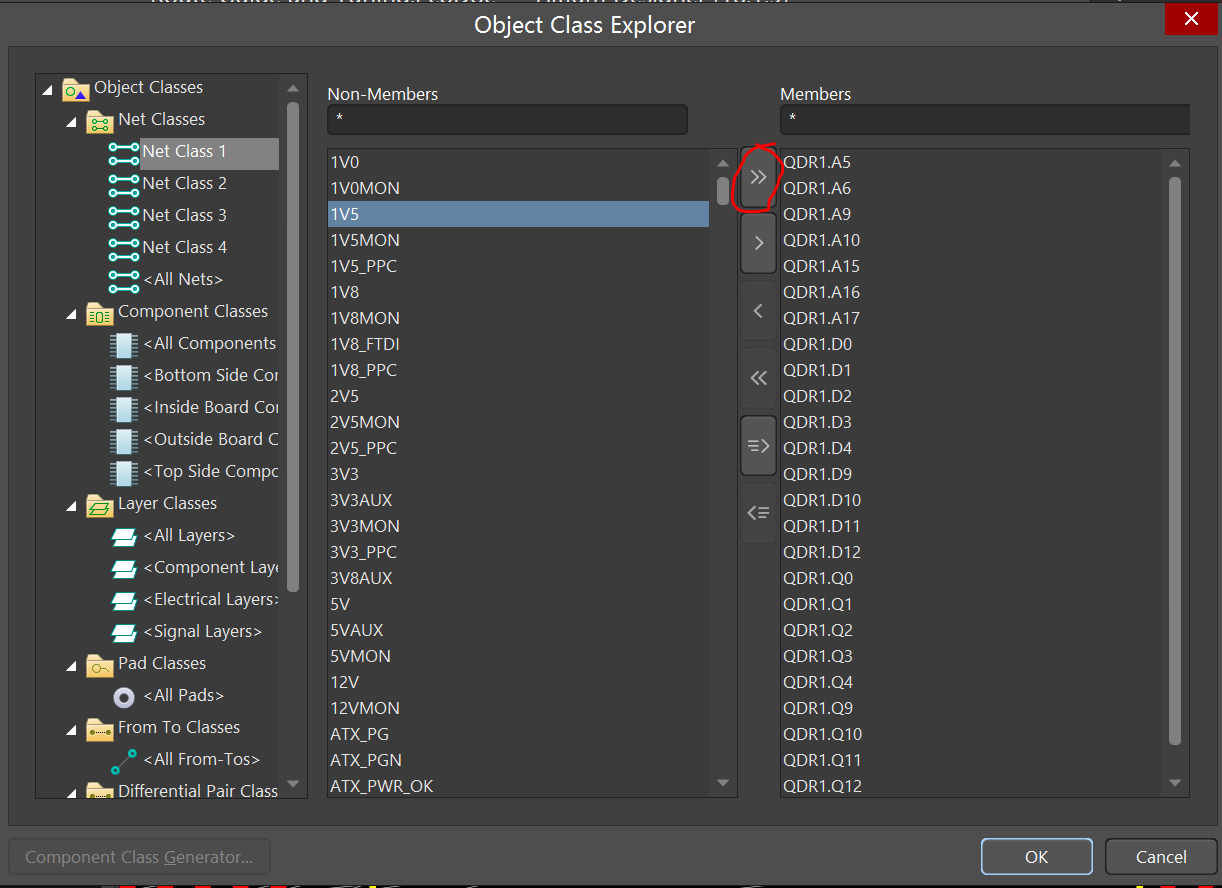
Task: Select <Signal Layers> in the tree
Action: (202, 631)
